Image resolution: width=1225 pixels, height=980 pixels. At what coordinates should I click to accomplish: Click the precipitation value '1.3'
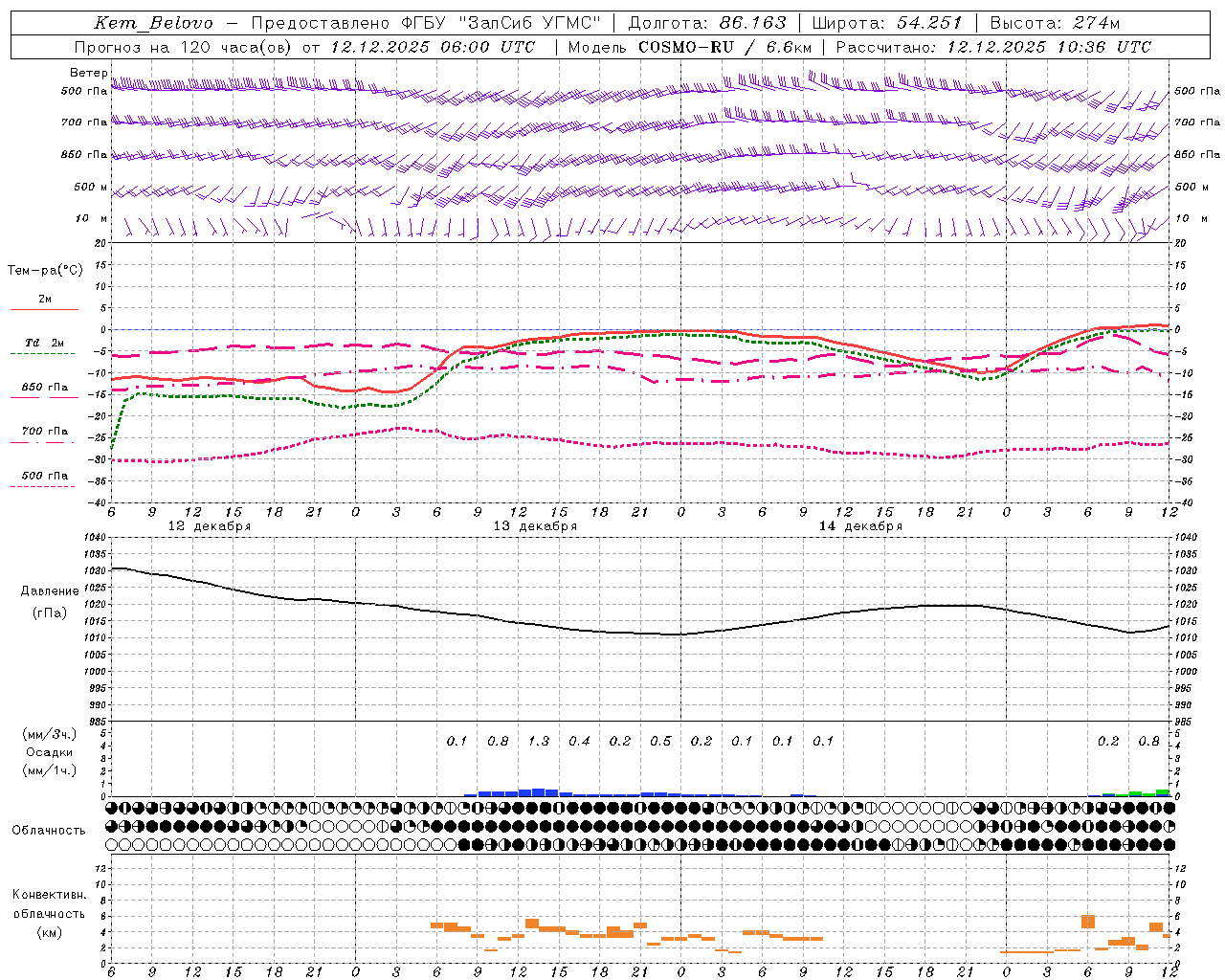[x=539, y=741]
